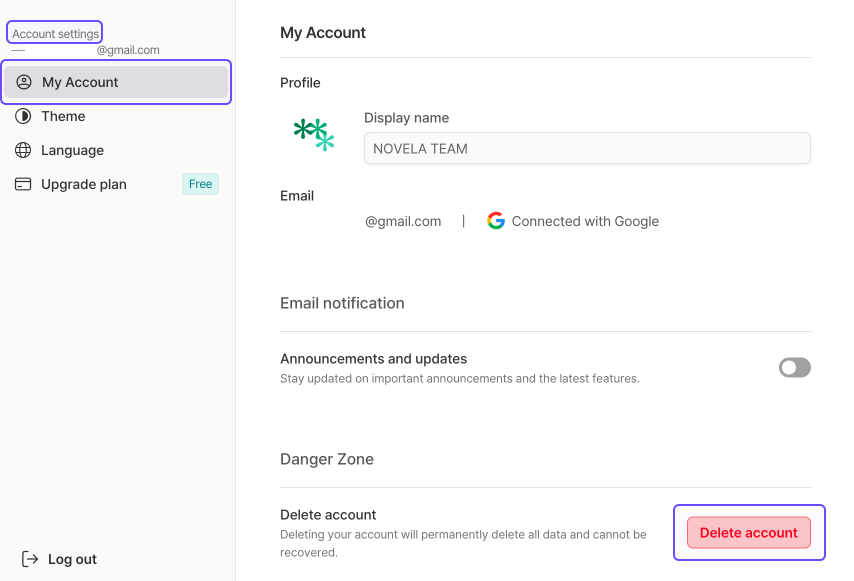This screenshot has height=581, width=854.
Task: Click the Theme half-circle icon
Action: pos(23,116)
